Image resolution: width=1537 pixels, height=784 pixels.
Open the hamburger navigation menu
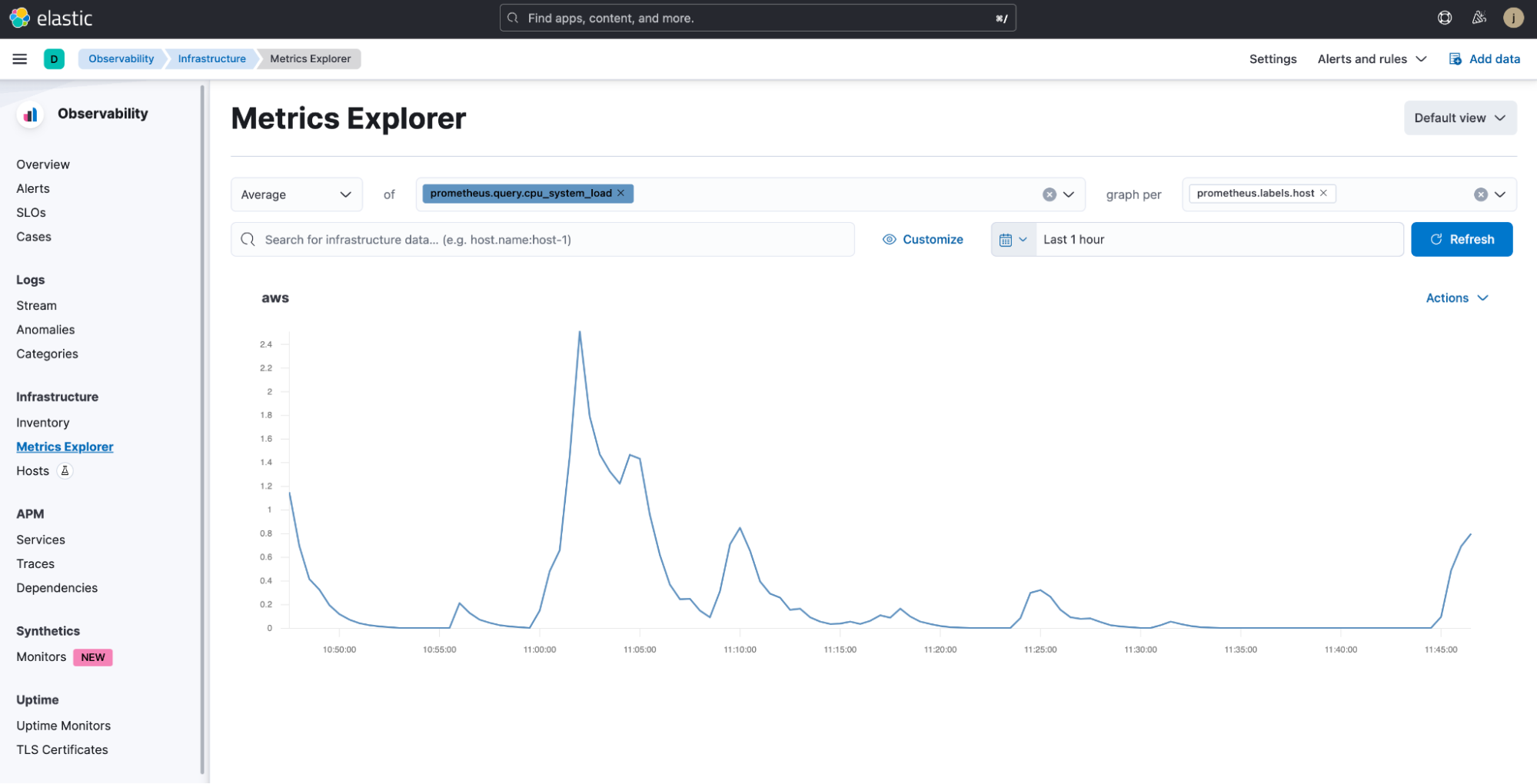(20, 59)
